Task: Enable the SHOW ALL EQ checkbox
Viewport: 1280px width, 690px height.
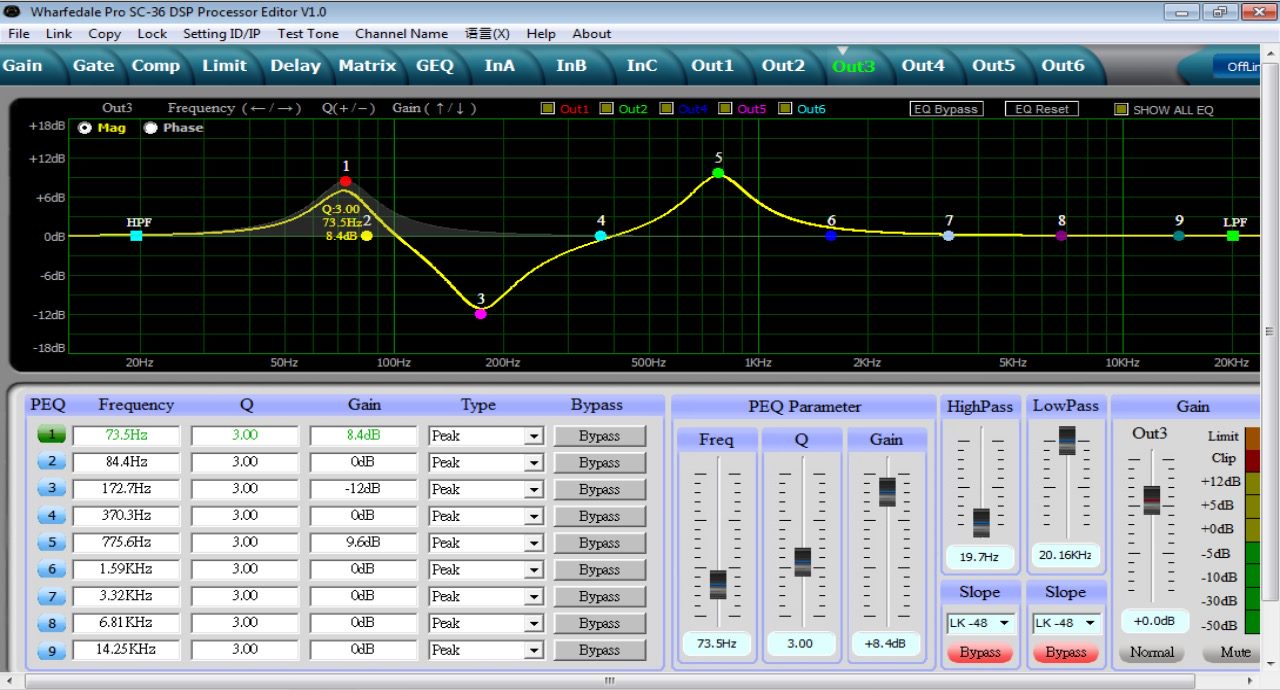Action: (x=1121, y=109)
